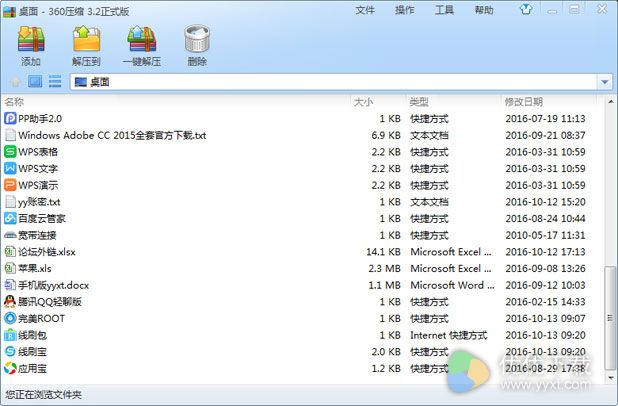618x406 pixels.
Task: Go up one folder level arrow
Action: tap(15, 82)
